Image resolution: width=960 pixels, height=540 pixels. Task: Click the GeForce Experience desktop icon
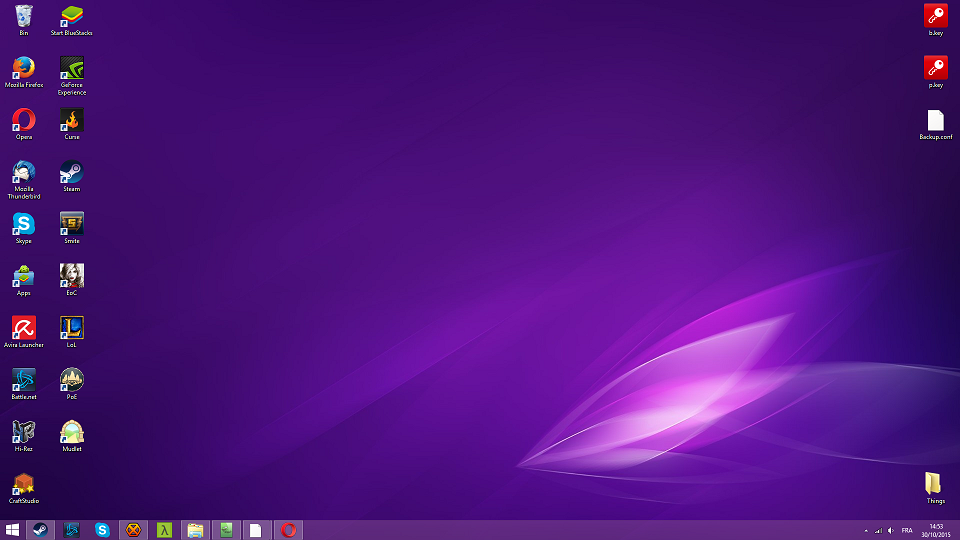(72, 68)
